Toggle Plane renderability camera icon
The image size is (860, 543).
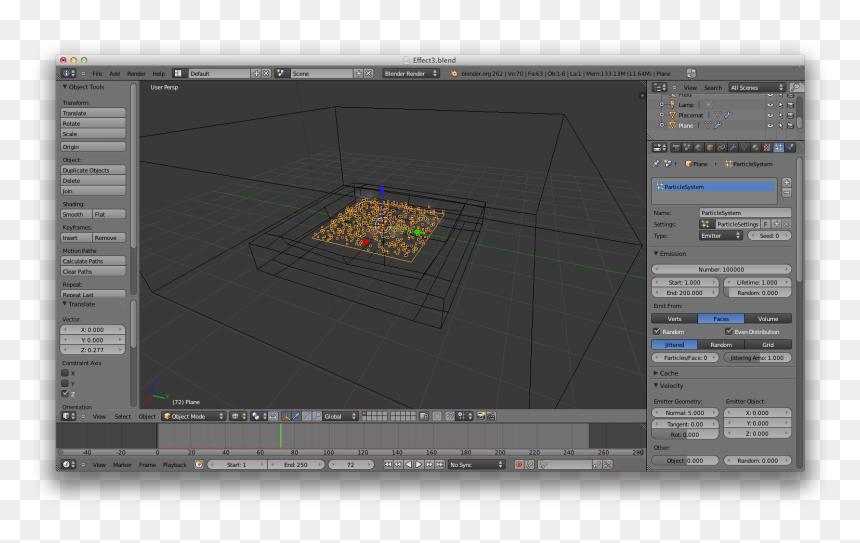[x=790, y=126]
